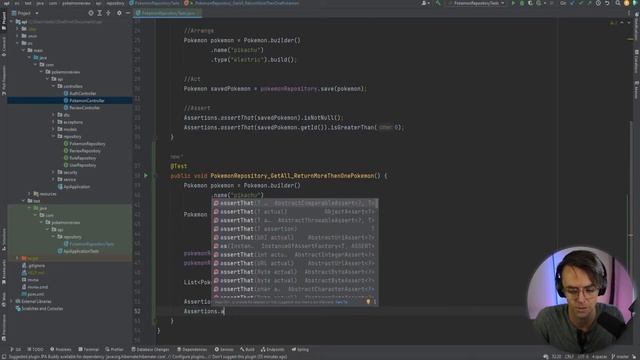This screenshot has width=640, height=360.
Task: Open the Terminal tool window tab
Action: pos(89,349)
